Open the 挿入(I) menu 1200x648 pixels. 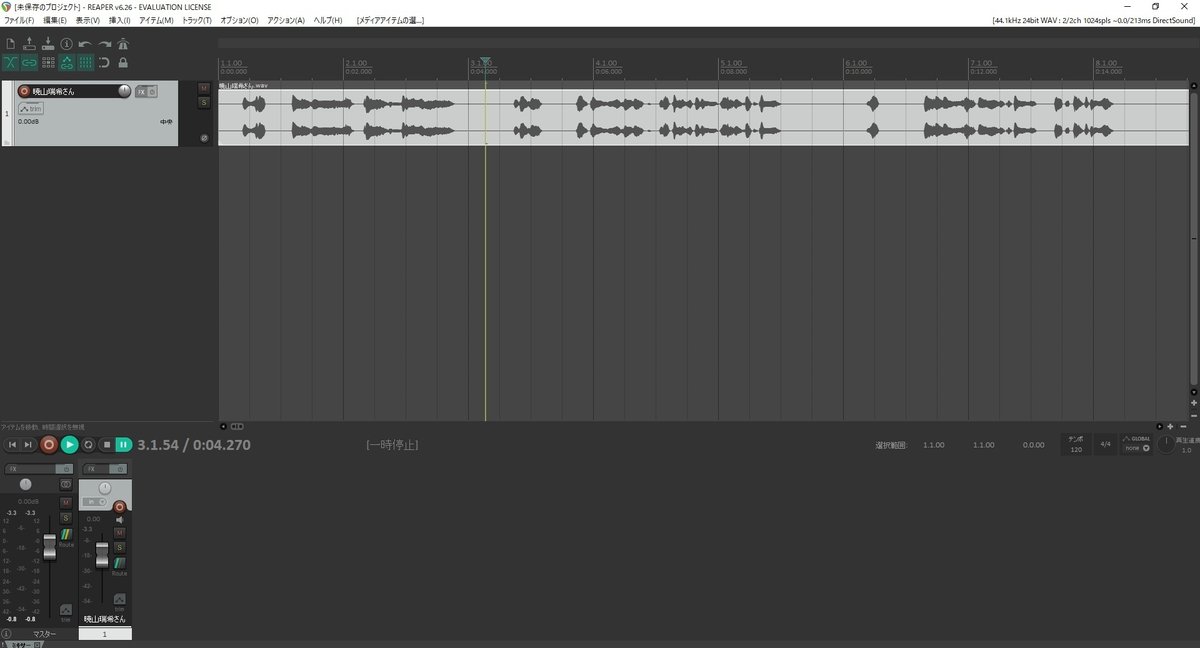[x=119, y=20]
